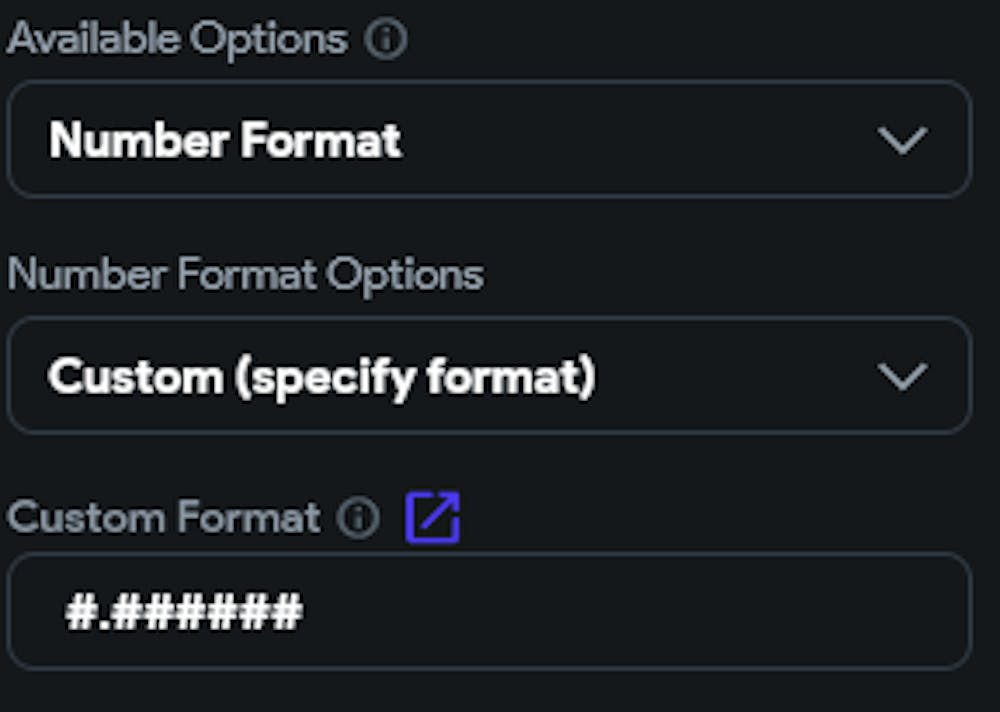Click the Number Format Options label
This screenshot has width=1000, height=712.
tap(245, 275)
